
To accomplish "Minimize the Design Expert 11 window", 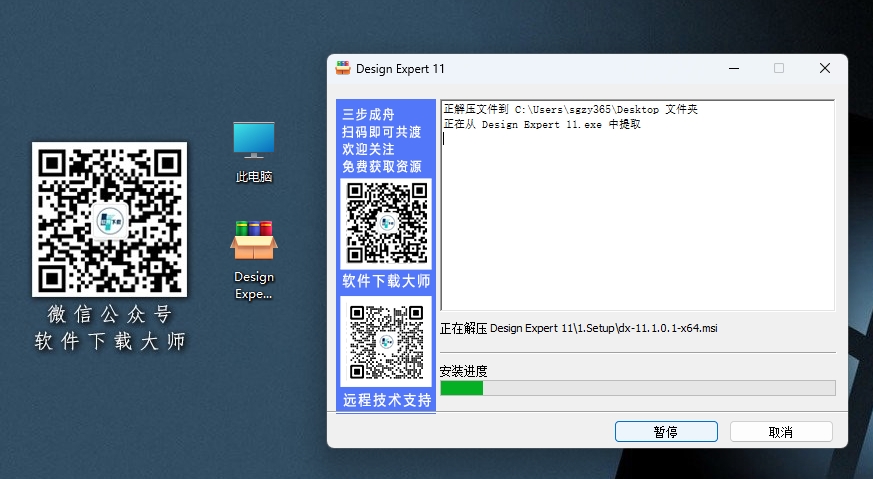I will pos(734,69).
